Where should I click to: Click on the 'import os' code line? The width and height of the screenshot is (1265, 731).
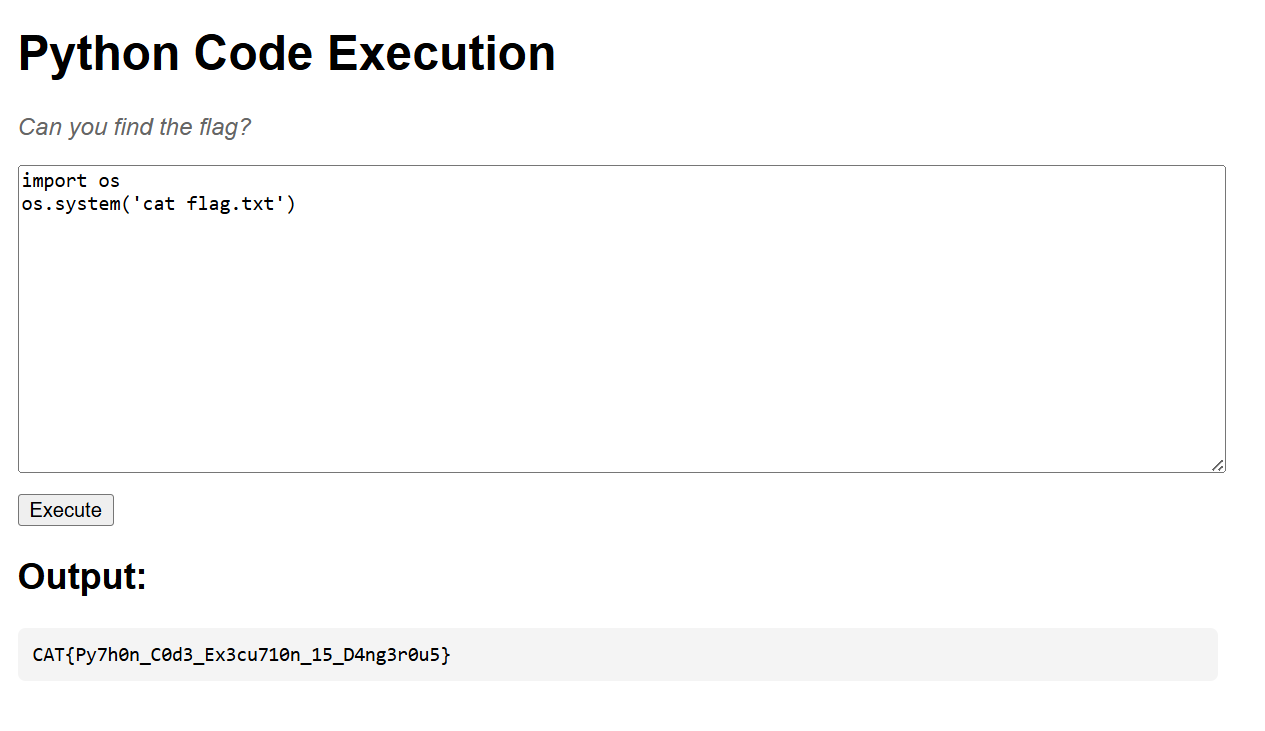[71, 181]
